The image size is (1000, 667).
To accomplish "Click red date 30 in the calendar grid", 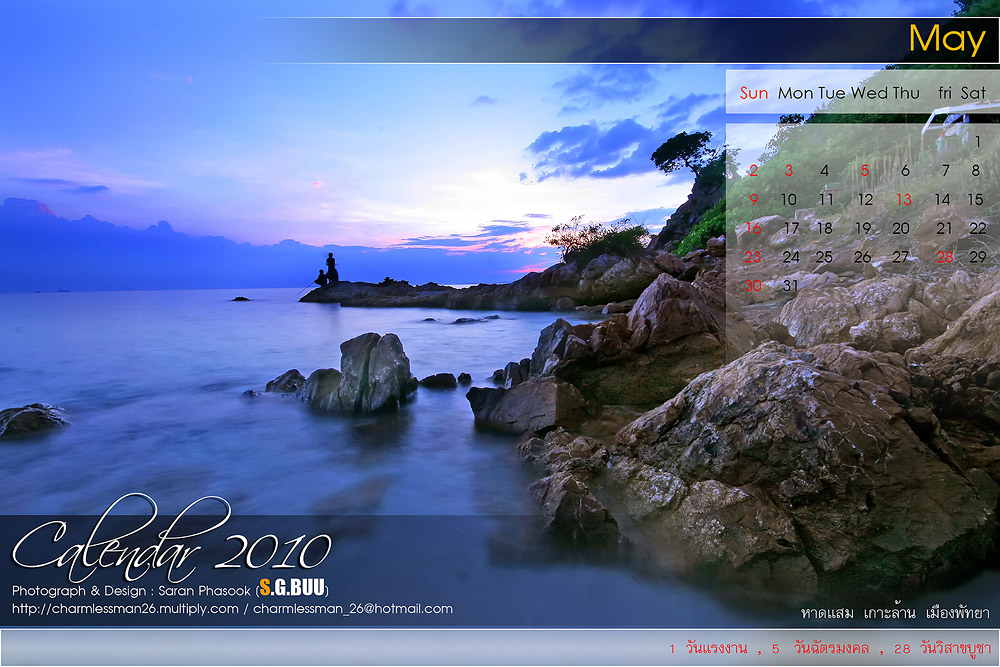I will 753,286.
